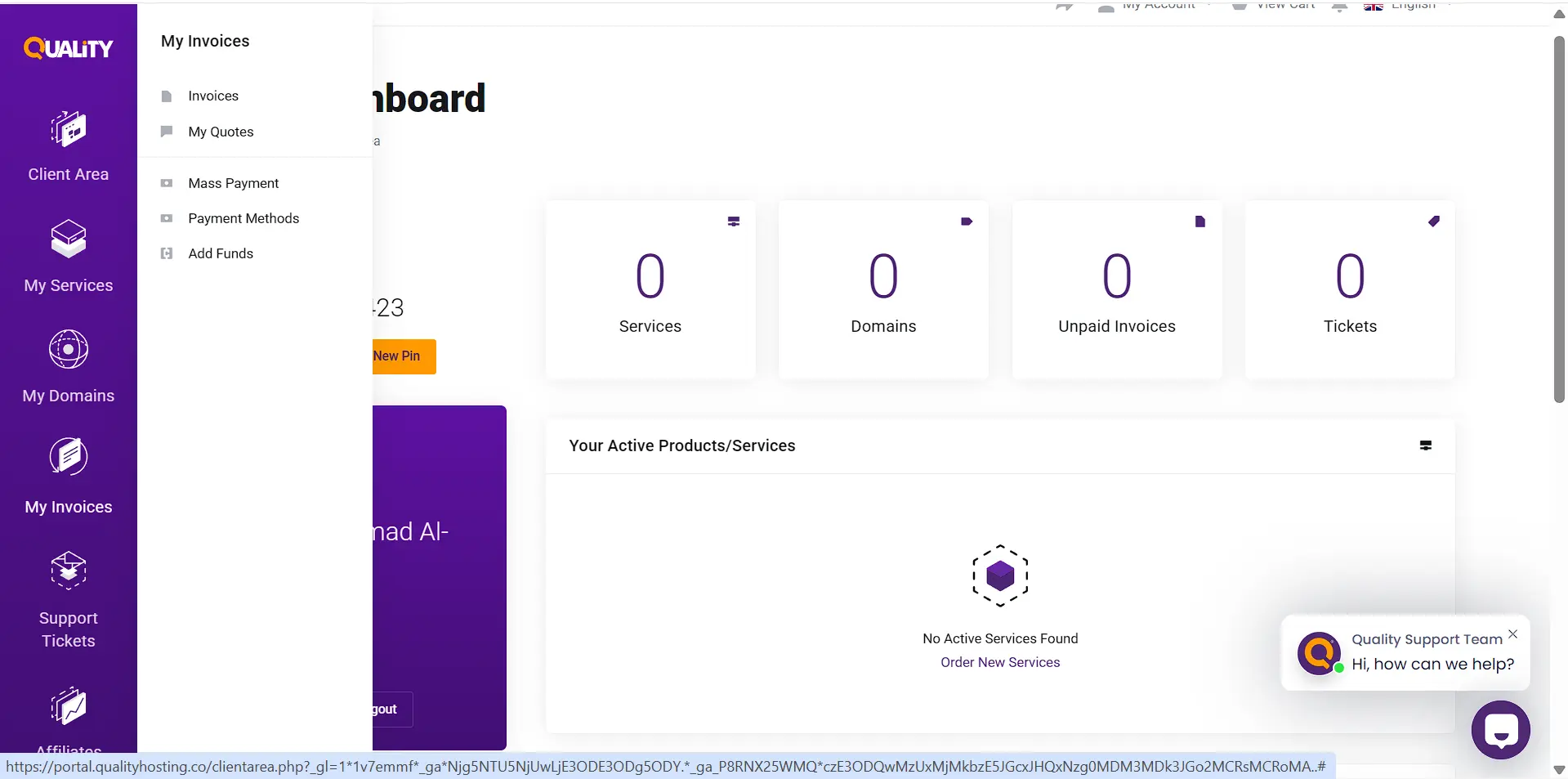1568x779 pixels.
Task: Dismiss the support chat popup
Action: (x=1513, y=633)
